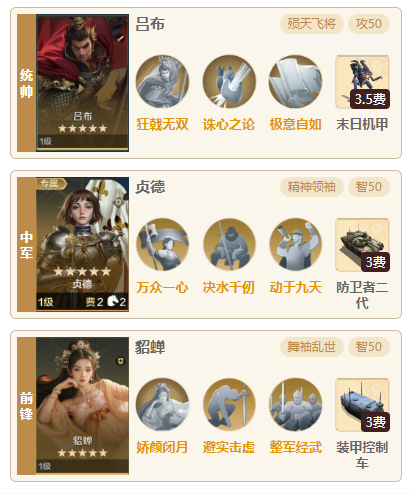The width and height of the screenshot is (410, 494).
Task: Select the 貂蝉 hero portrait card
Action: point(82,406)
